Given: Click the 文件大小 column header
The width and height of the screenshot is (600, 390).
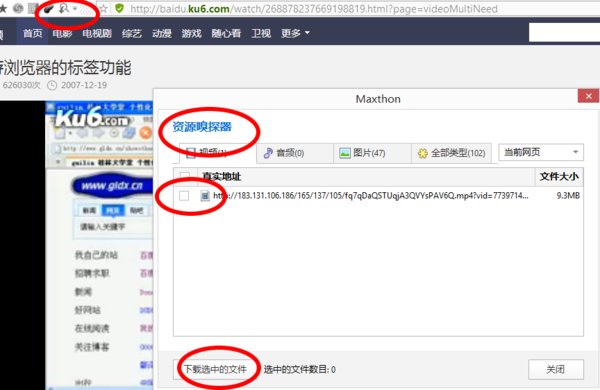Looking at the screenshot, I should [x=559, y=176].
